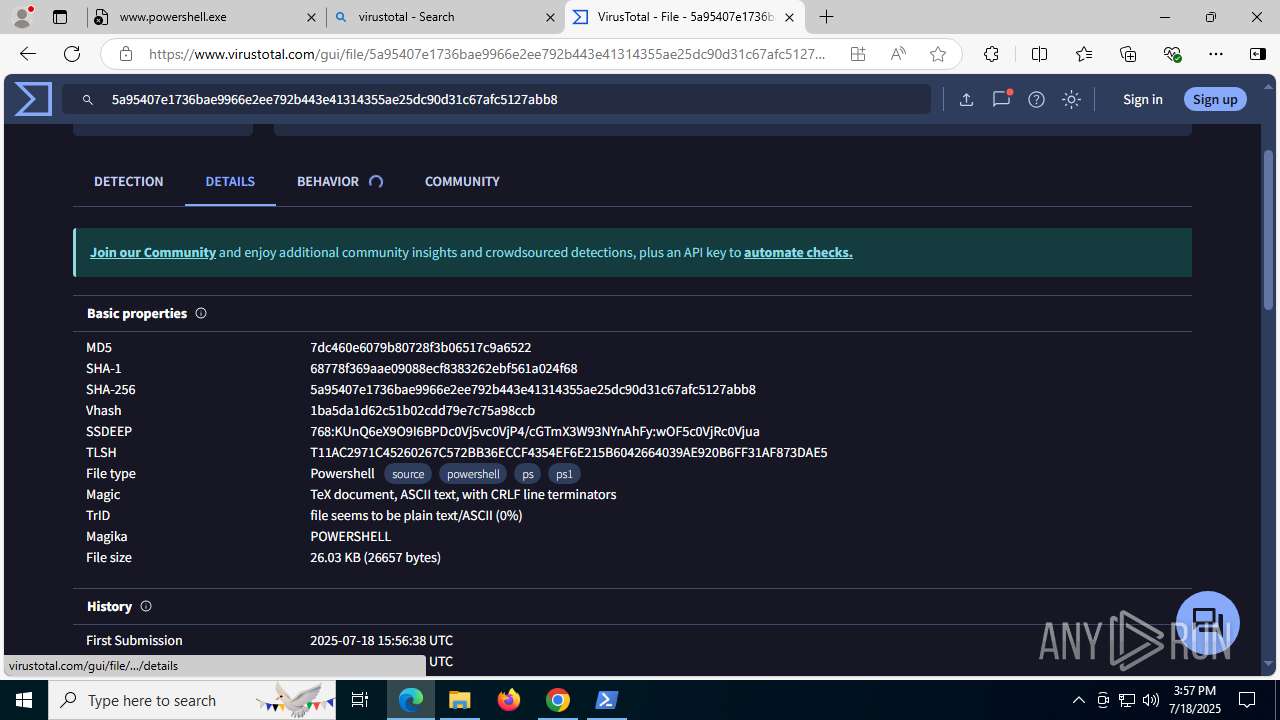Click the File size 26.03 KB value

[x=375, y=557]
